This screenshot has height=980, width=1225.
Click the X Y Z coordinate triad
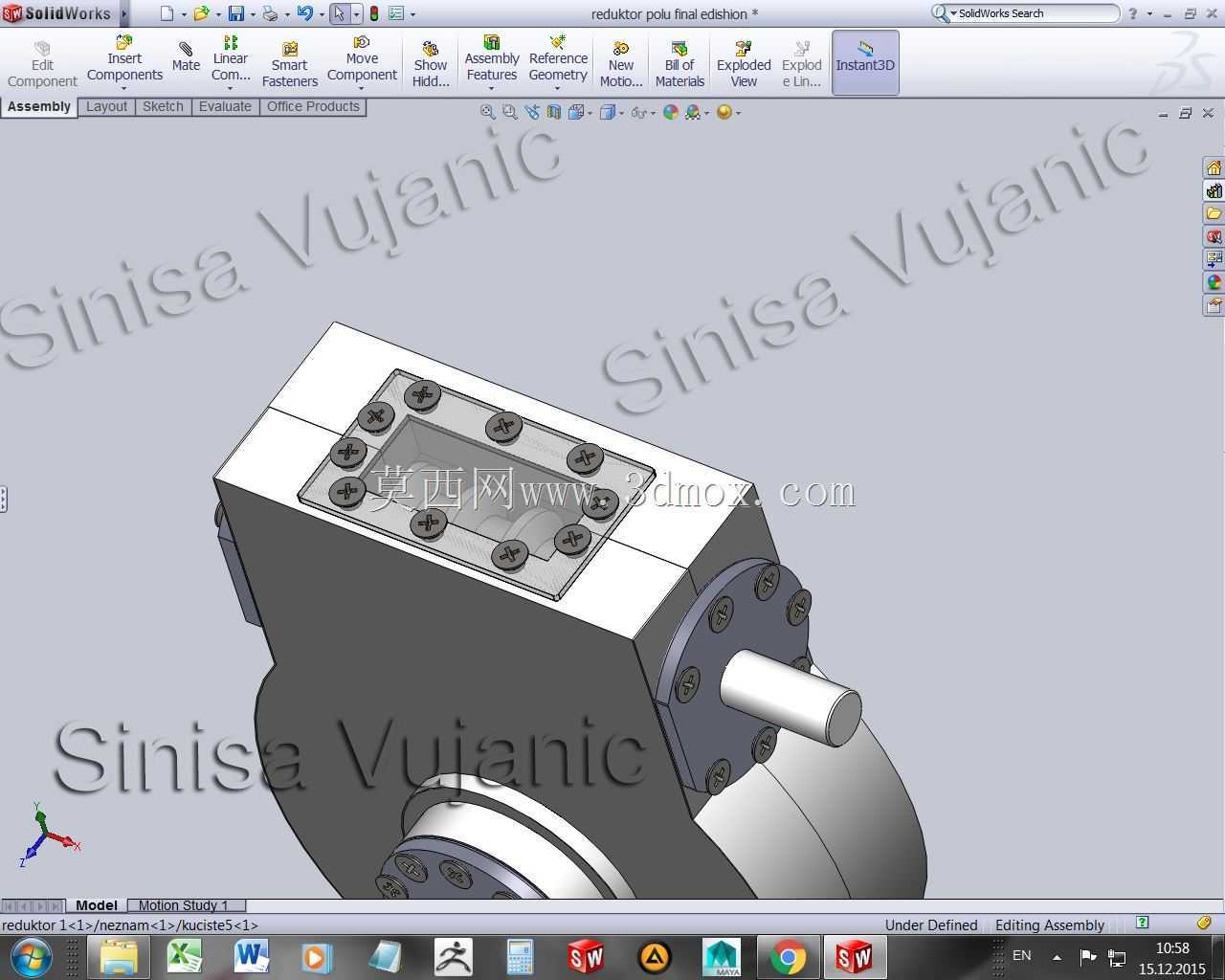click(48, 835)
